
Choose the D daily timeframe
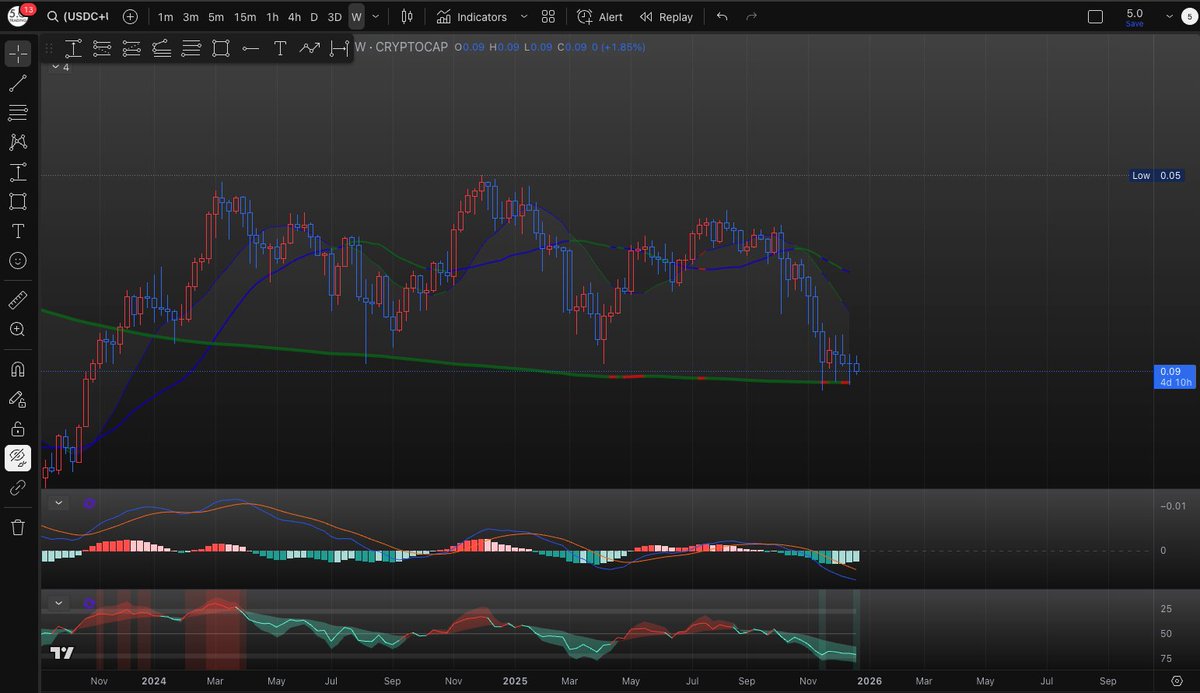point(314,17)
